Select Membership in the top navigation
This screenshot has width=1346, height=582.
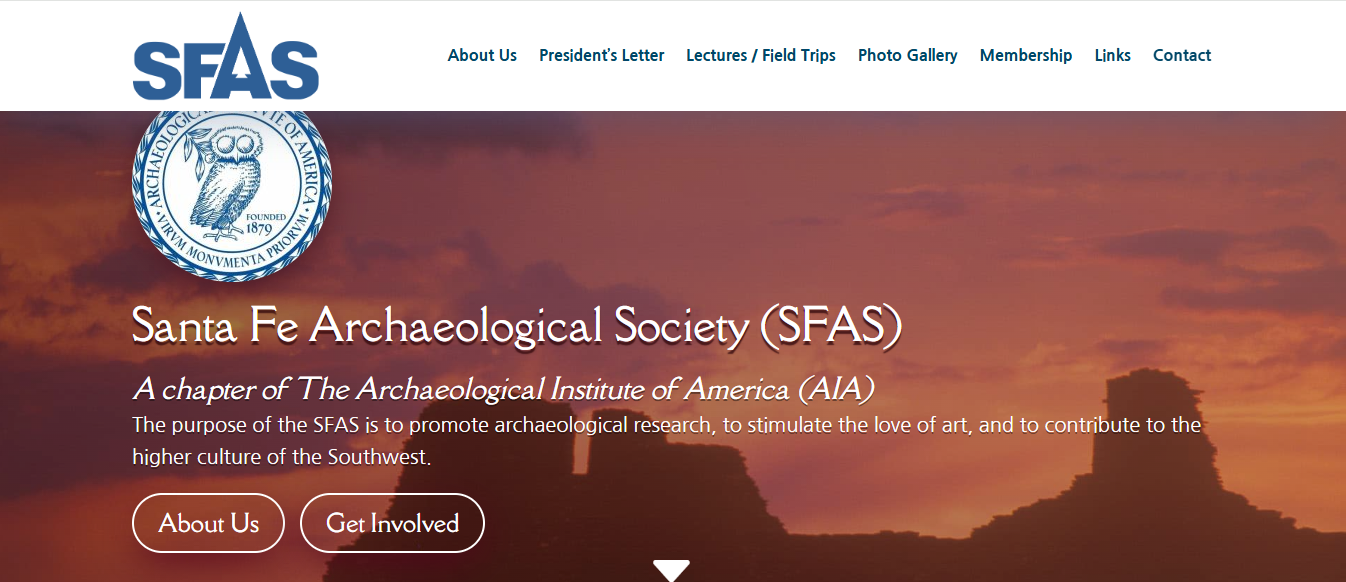coord(1025,55)
